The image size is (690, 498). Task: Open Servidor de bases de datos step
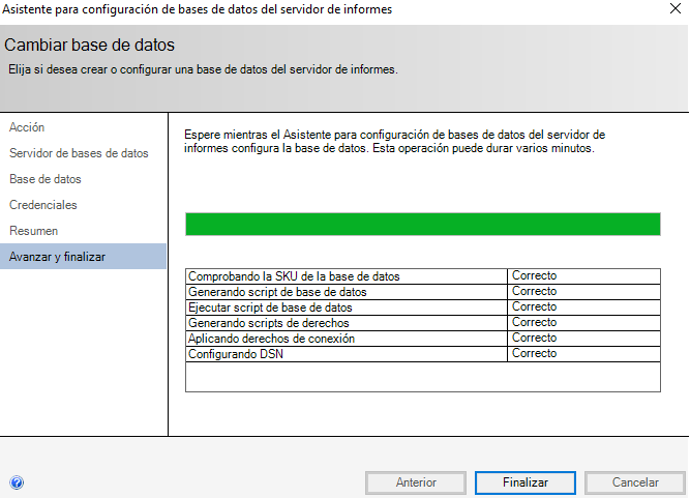[79, 153]
